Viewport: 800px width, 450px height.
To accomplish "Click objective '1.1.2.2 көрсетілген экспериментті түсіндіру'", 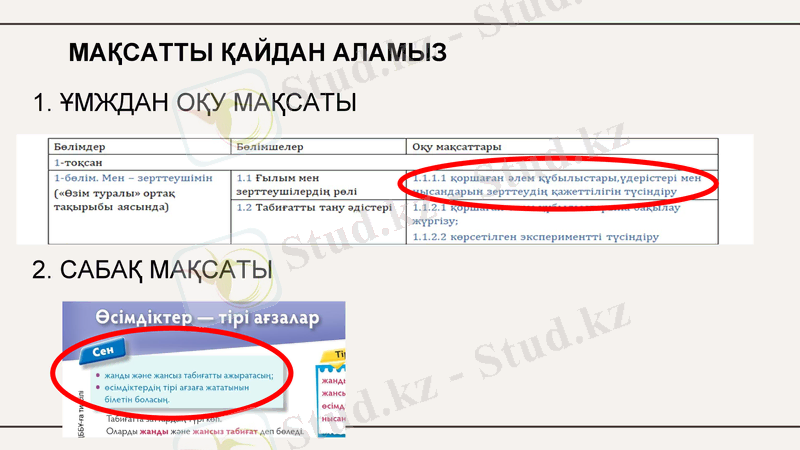I will pyautogui.click(x=535, y=237).
